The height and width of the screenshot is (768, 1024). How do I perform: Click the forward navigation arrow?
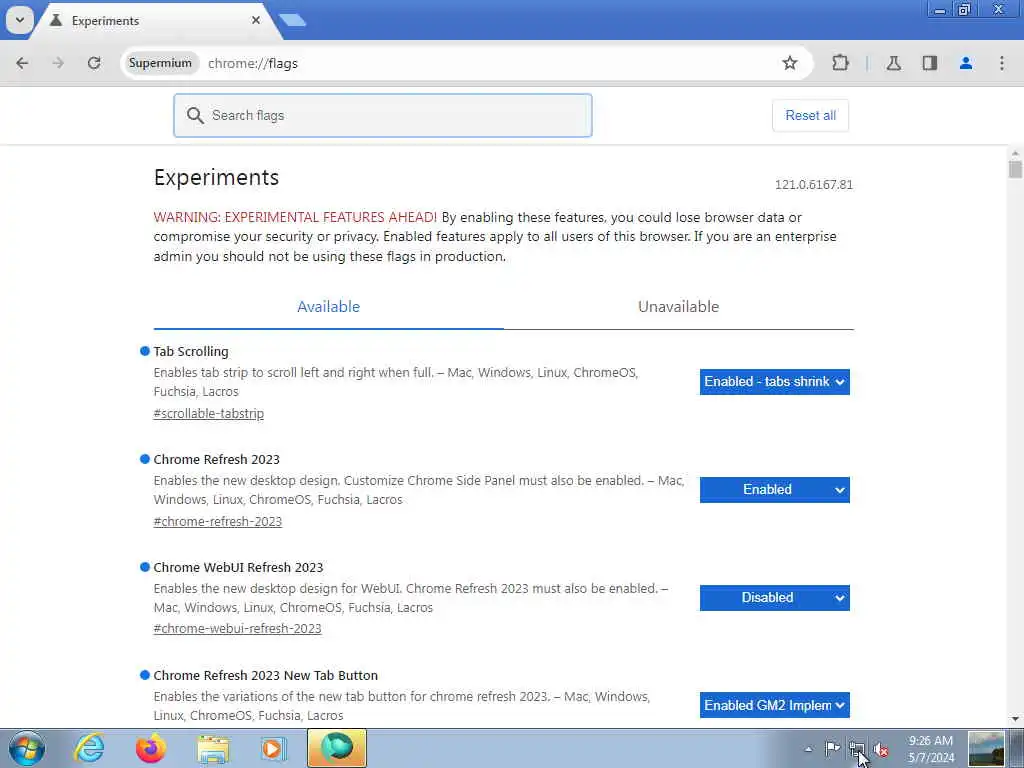(58, 63)
